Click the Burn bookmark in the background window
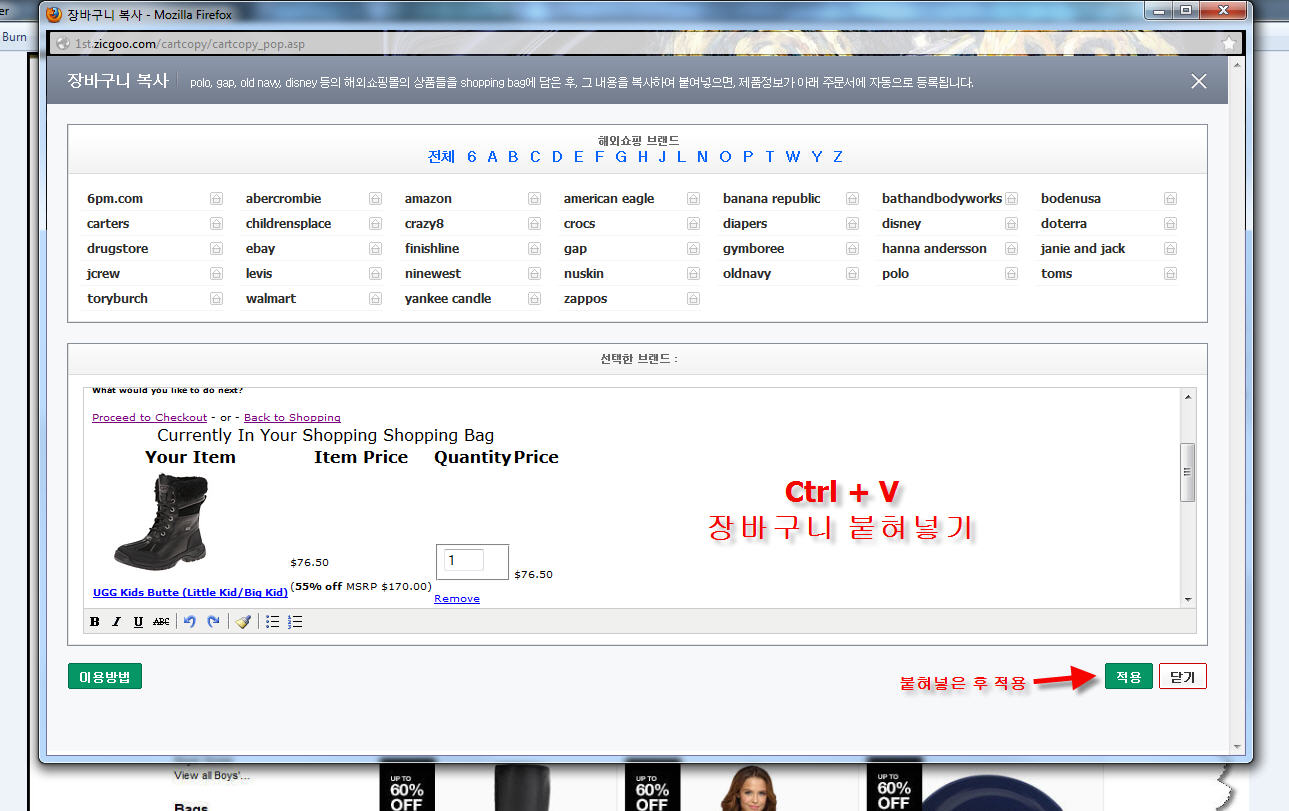This screenshot has height=811, width=1289. click(14, 37)
